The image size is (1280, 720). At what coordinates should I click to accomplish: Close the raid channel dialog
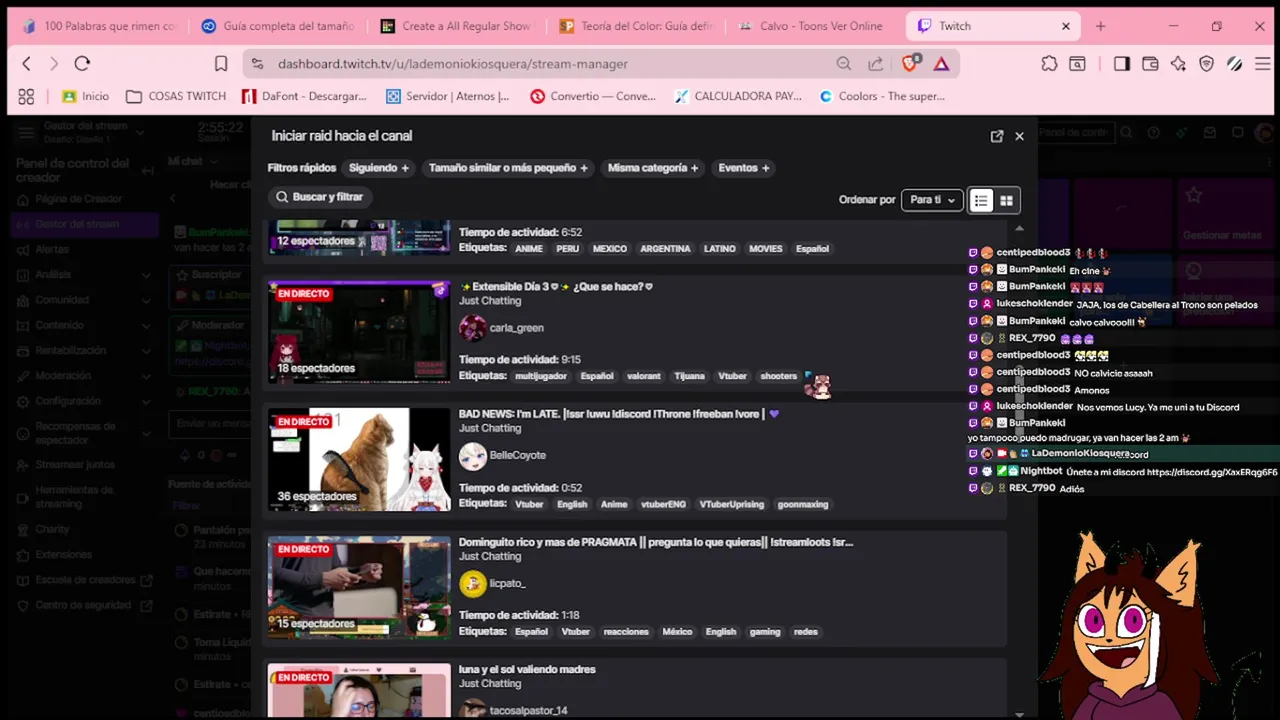(x=1019, y=136)
